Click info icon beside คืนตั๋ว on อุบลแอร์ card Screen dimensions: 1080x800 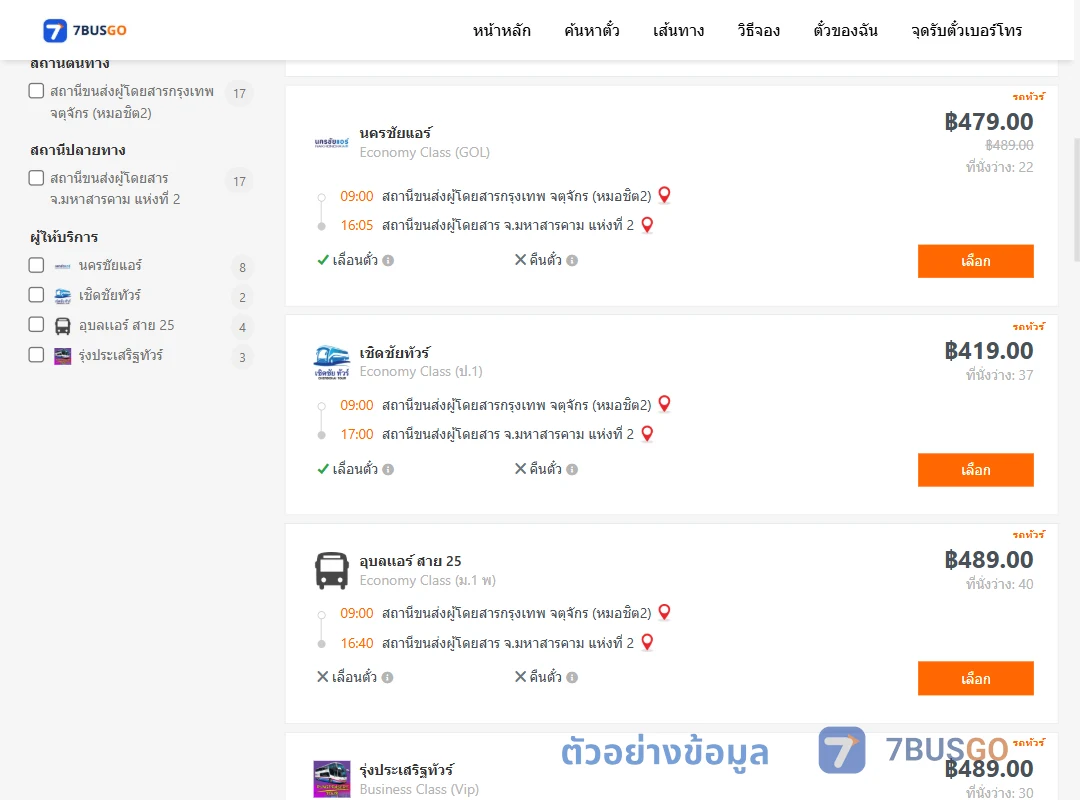pyautogui.click(x=572, y=677)
